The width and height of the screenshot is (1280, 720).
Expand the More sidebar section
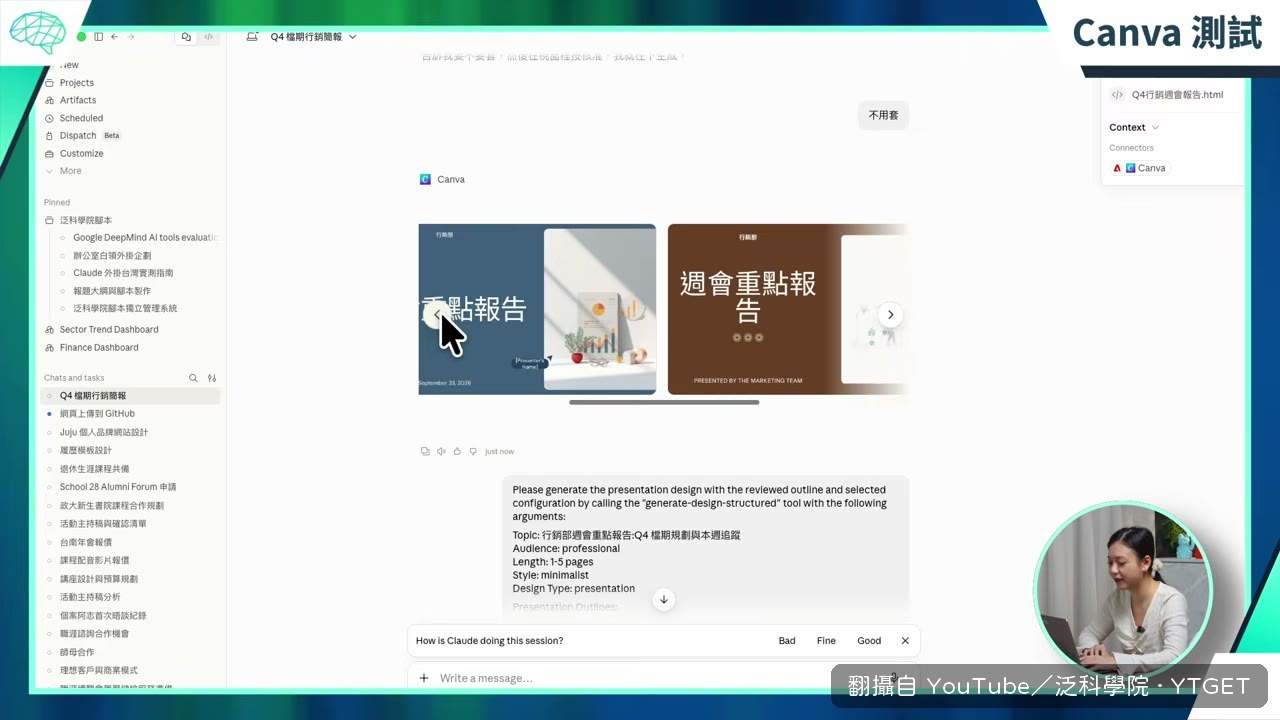[70, 171]
